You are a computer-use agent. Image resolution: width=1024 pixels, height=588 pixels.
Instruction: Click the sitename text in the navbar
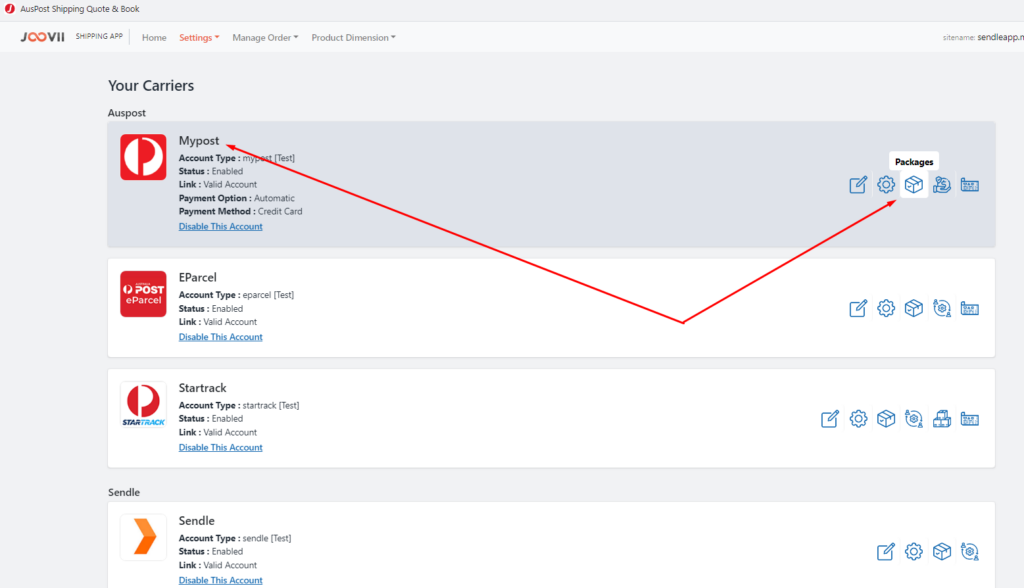pos(983,38)
